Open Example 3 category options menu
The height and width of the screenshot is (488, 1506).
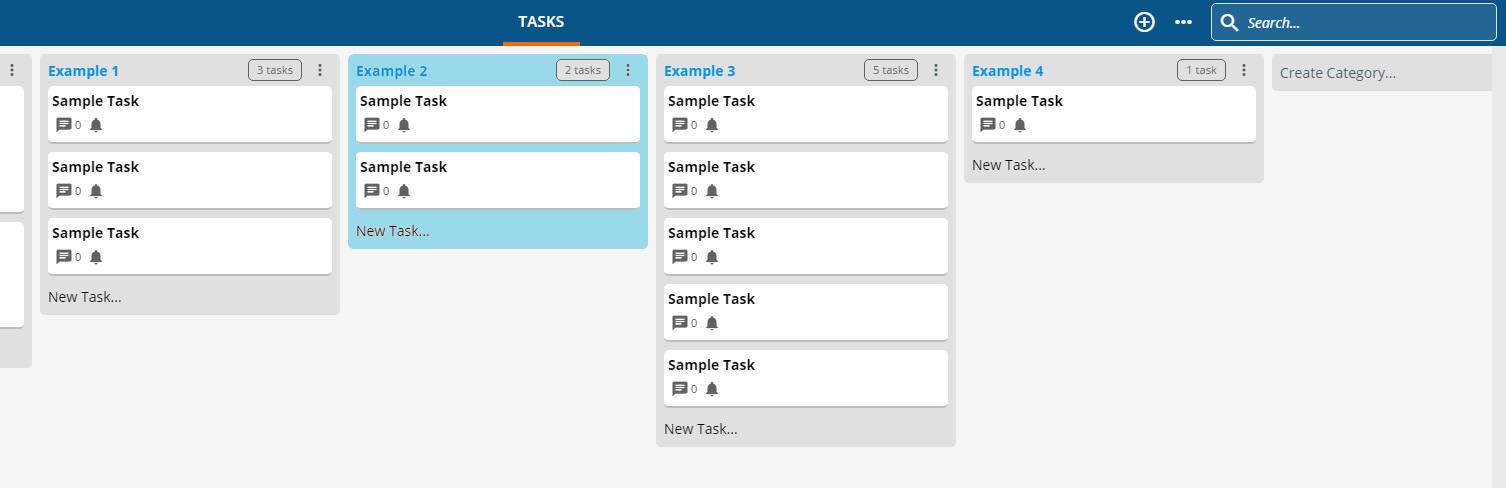(936, 70)
